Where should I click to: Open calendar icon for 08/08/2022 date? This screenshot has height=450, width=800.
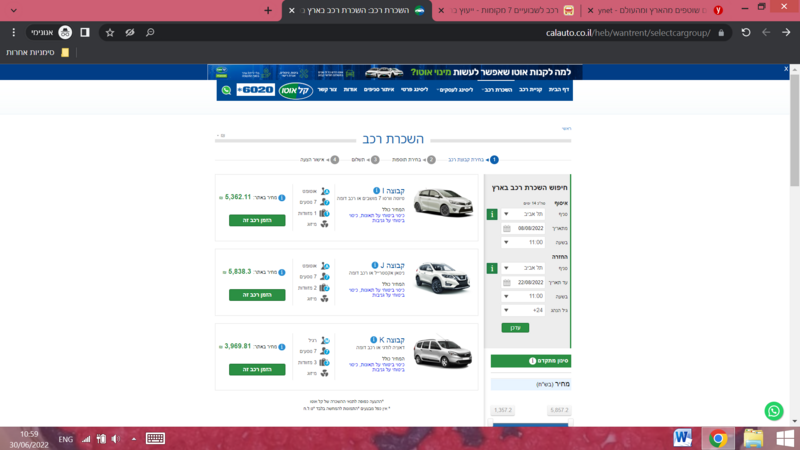[x=507, y=228]
